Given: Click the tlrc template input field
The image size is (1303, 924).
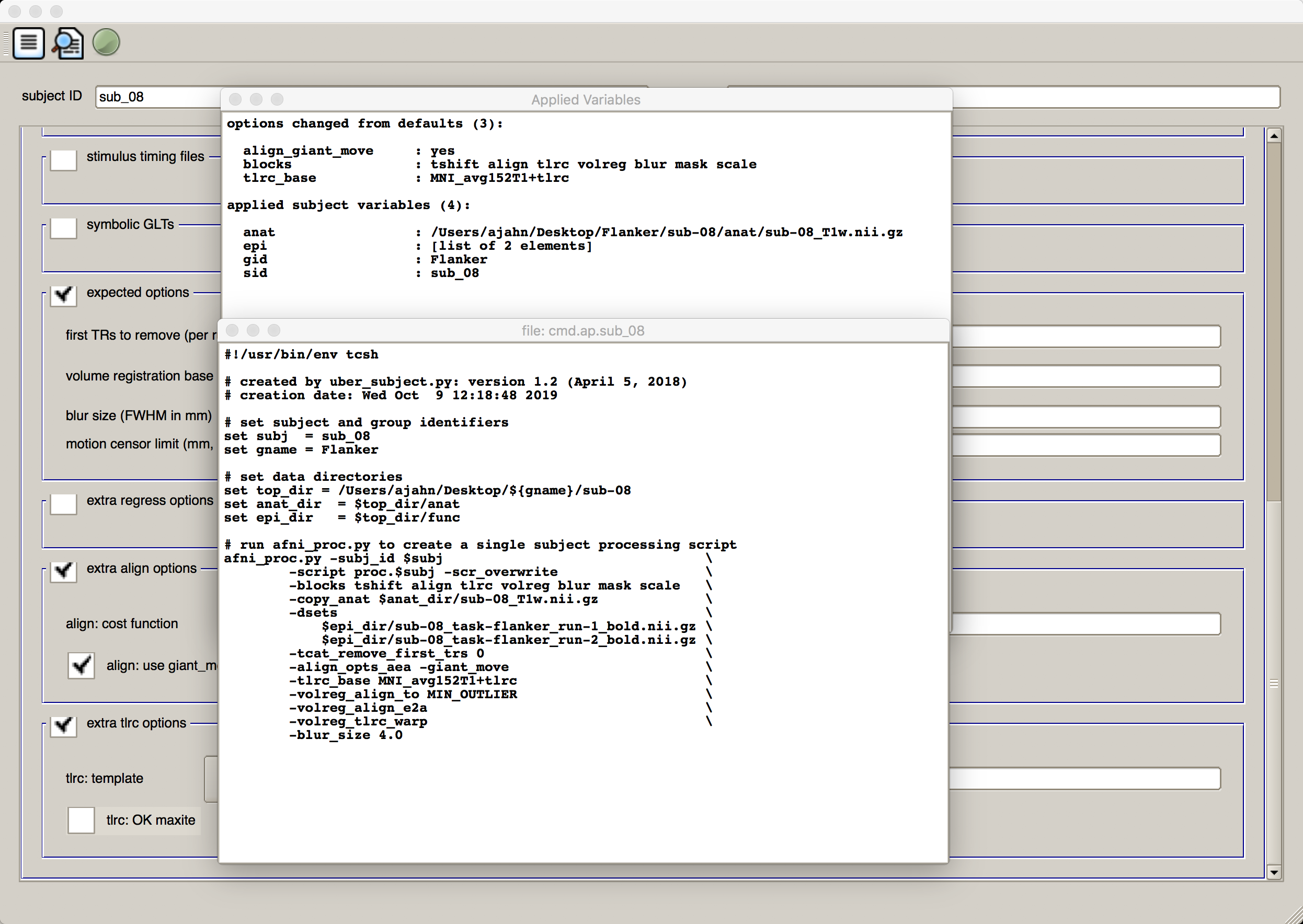Looking at the screenshot, I should click(1085, 778).
